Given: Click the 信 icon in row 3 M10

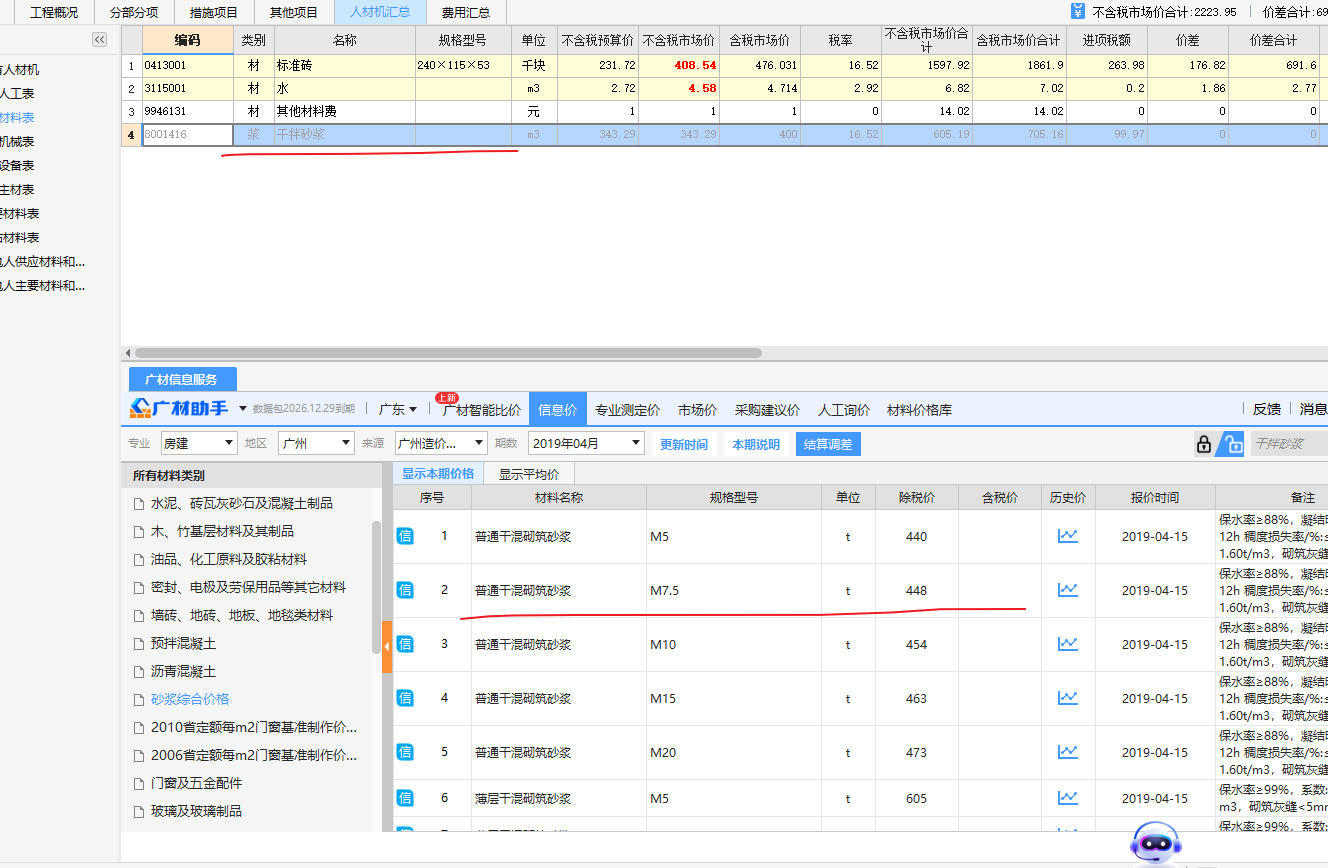Looking at the screenshot, I should point(405,644).
